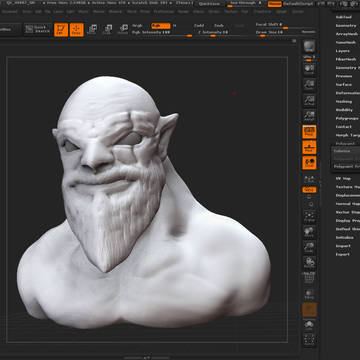Select the Scroll canvas hand icon
This screenshot has height=360, width=360.
(x=309, y=68)
